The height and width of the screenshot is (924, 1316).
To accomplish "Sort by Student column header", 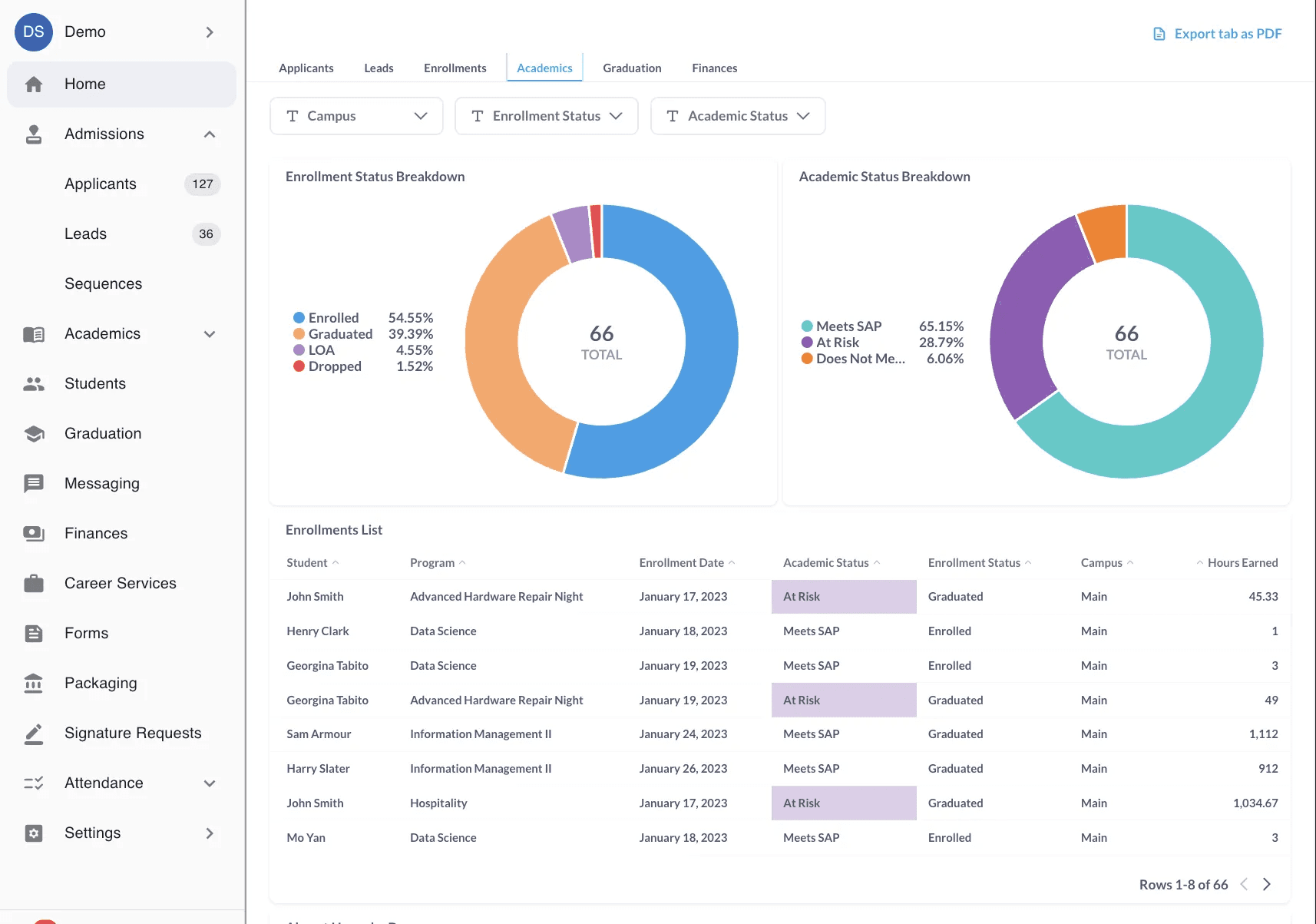I will pos(312,563).
